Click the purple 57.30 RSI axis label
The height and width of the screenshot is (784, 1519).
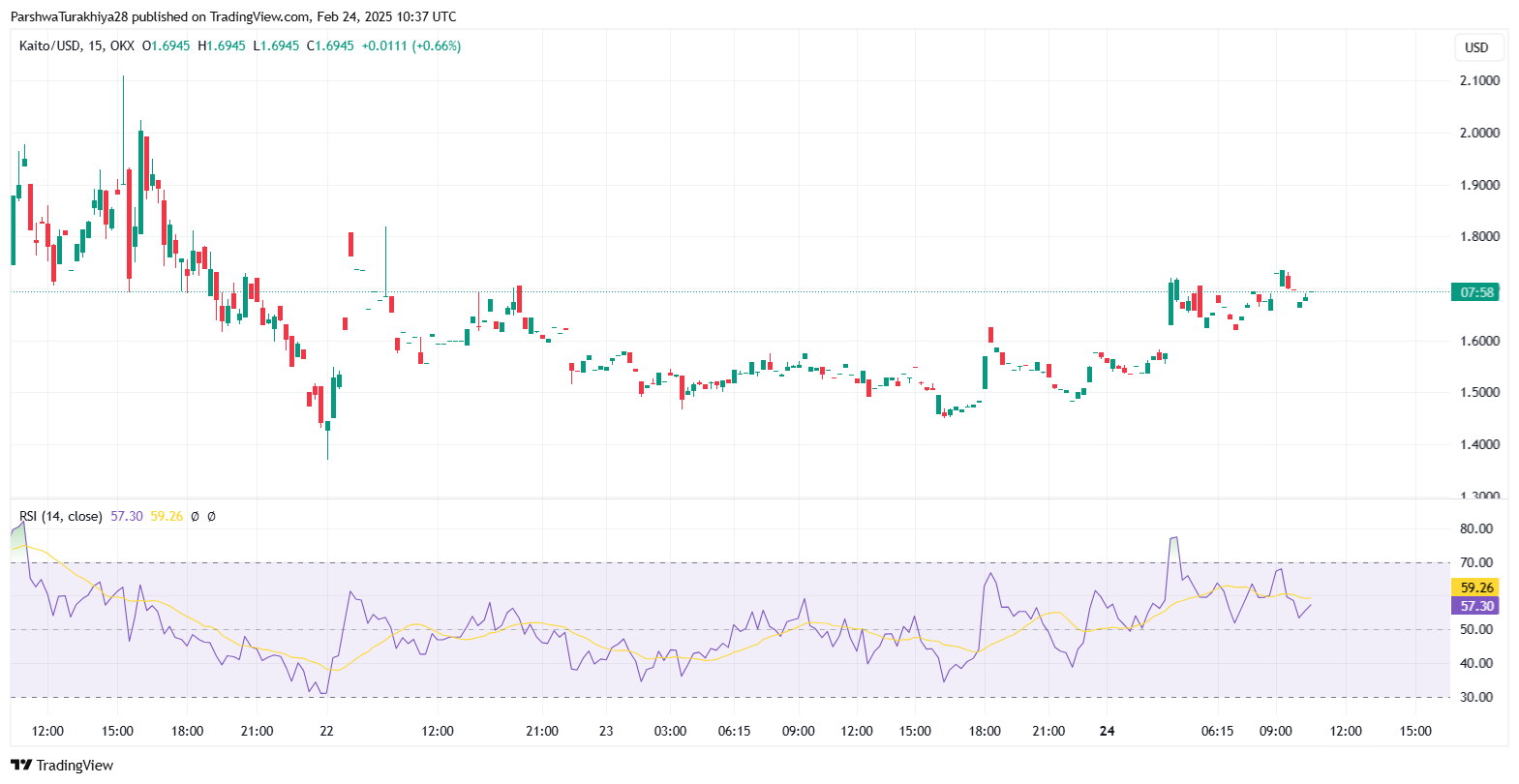click(1475, 606)
